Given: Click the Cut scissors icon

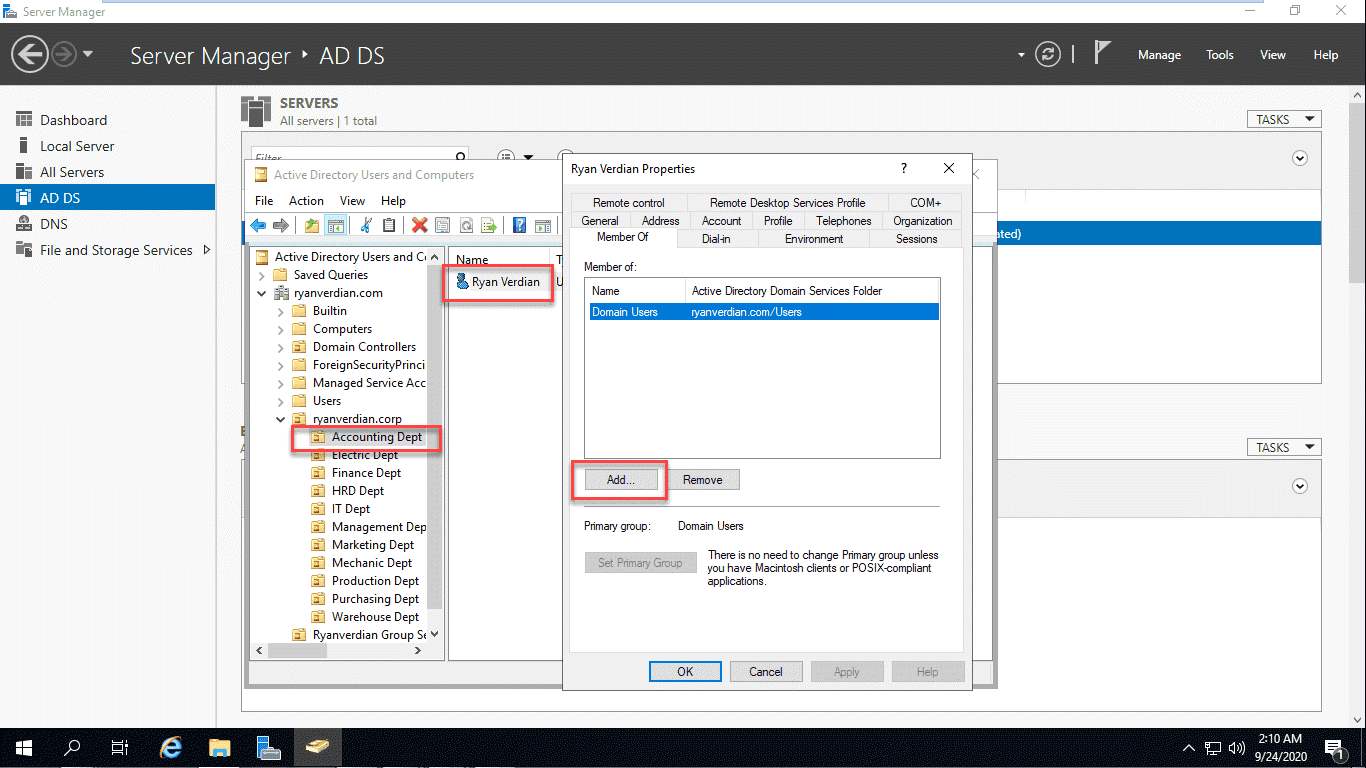Looking at the screenshot, I should click(366, 226).
